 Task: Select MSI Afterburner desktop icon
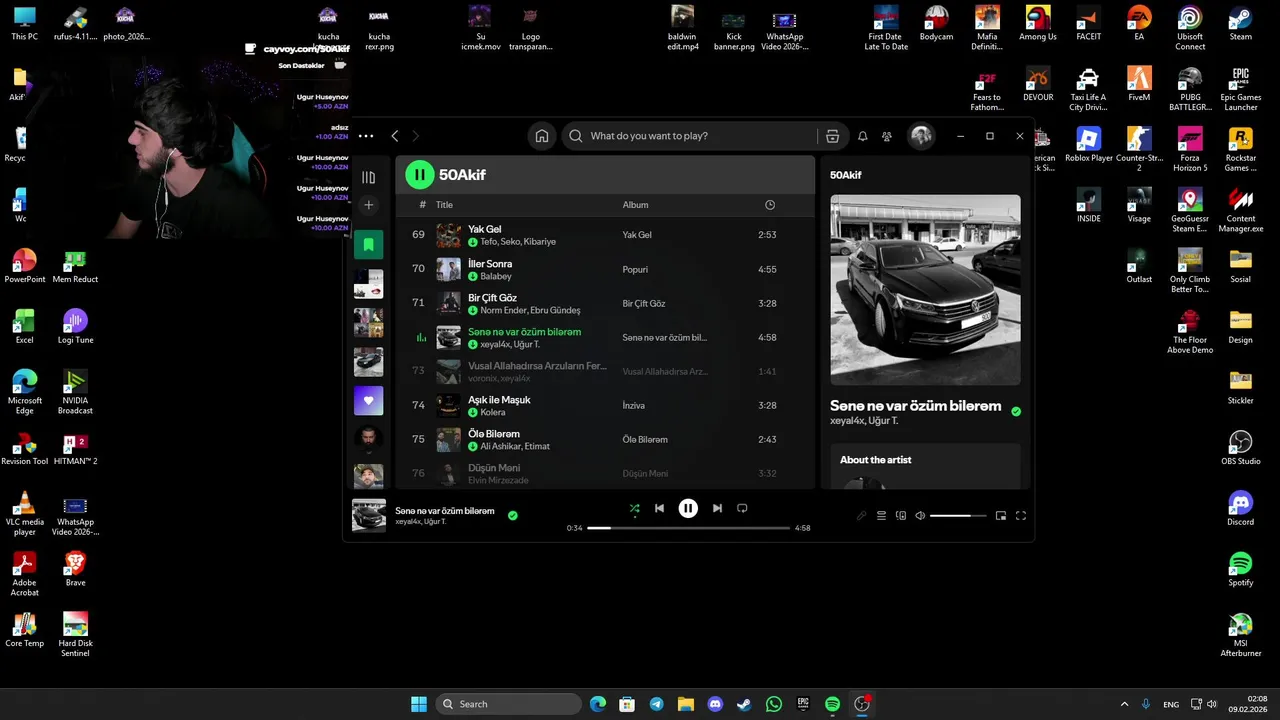pos(1240,634)
